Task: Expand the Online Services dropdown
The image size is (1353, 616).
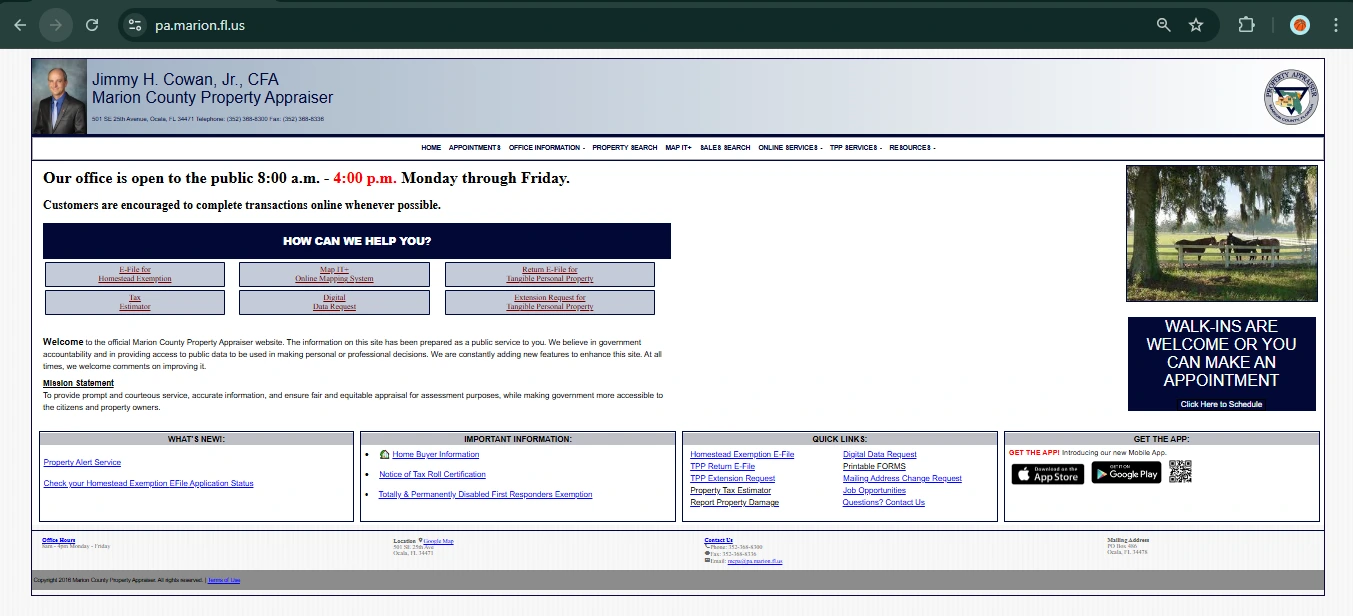Action: point(790,148)
